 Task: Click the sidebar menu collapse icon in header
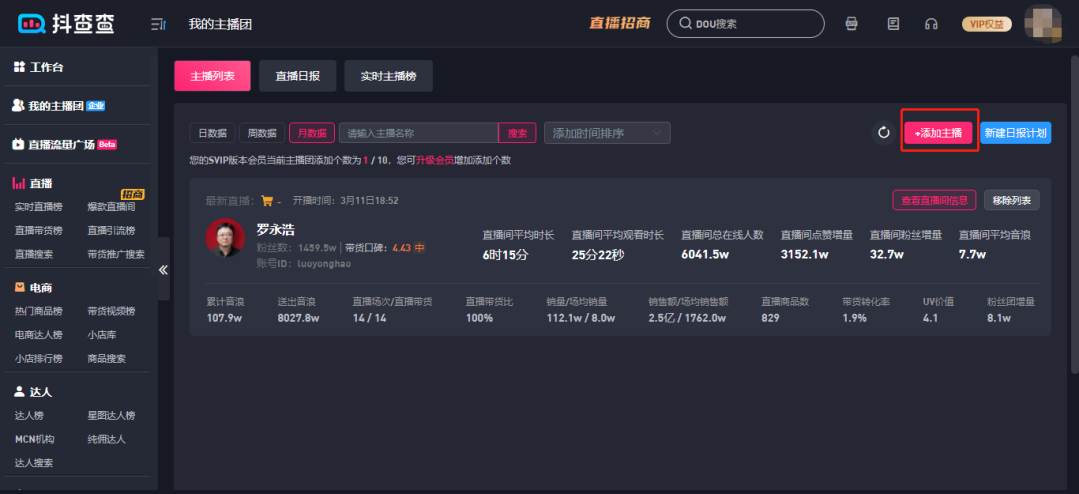coord(158,24)
